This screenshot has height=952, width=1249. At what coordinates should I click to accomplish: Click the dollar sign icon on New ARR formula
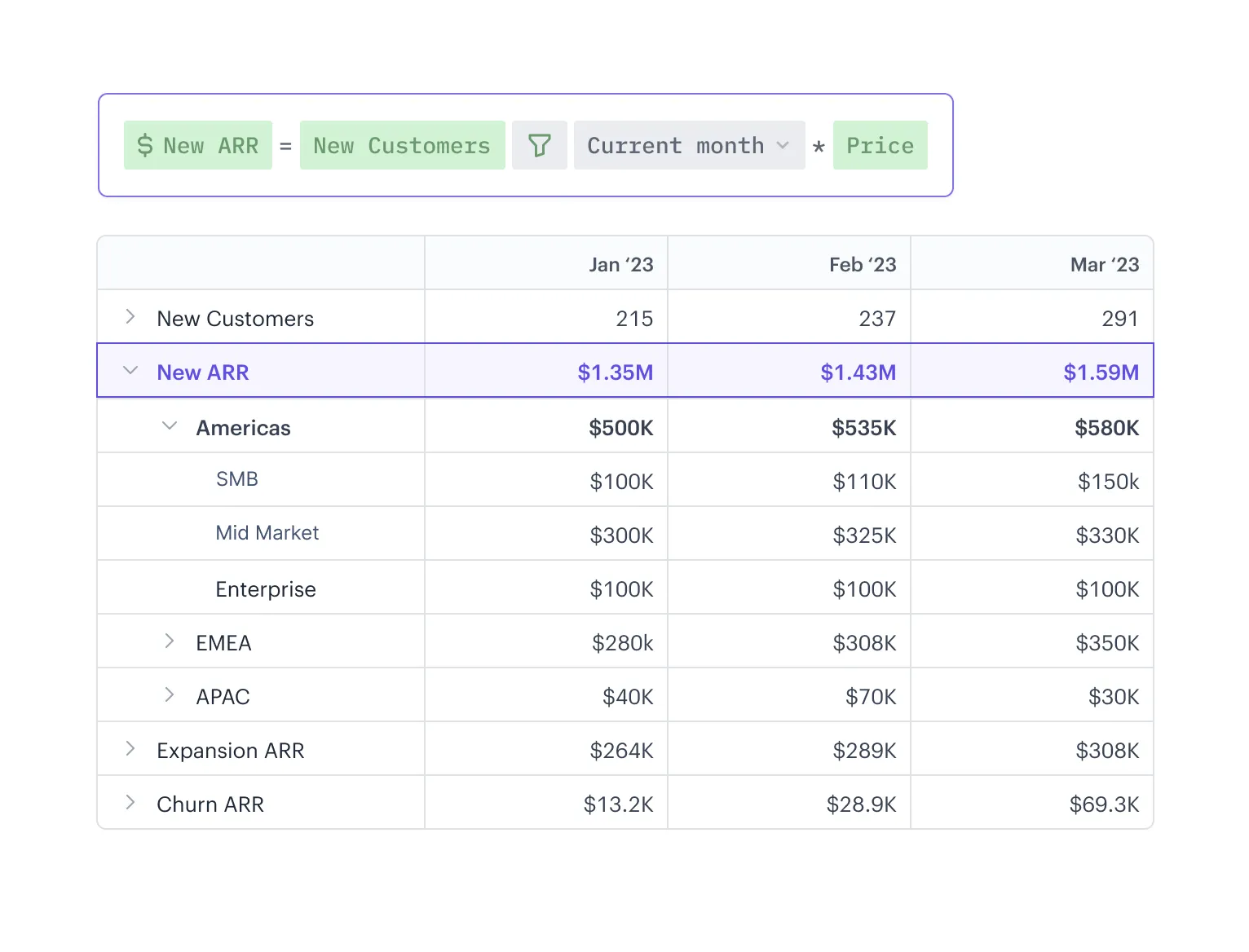143,145
